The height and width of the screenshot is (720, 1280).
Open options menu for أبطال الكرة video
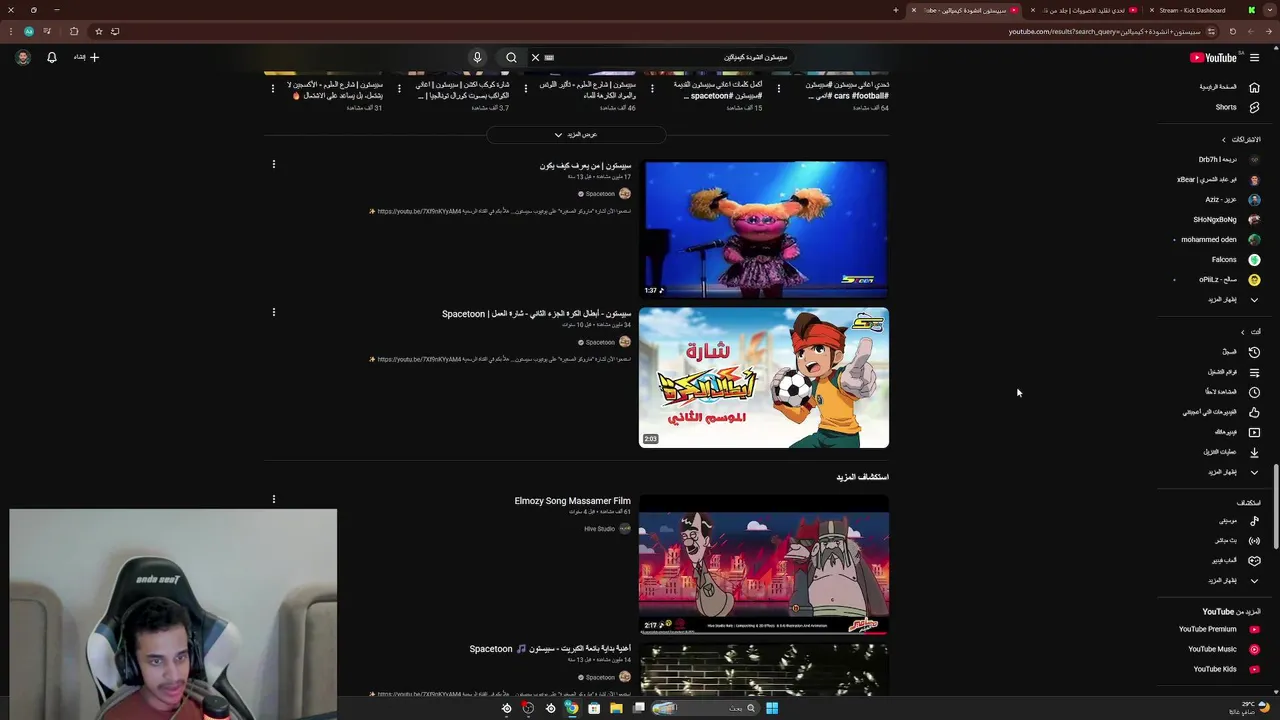(273, 312)
